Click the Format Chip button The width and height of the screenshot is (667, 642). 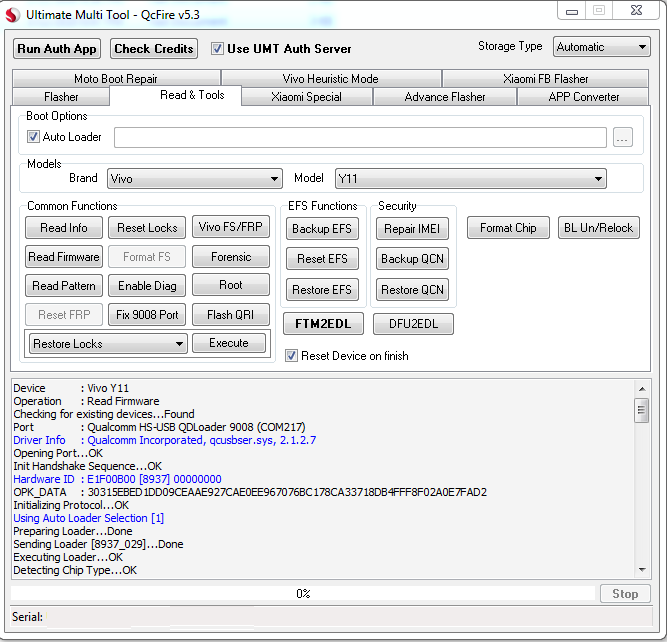click(508, 228)
